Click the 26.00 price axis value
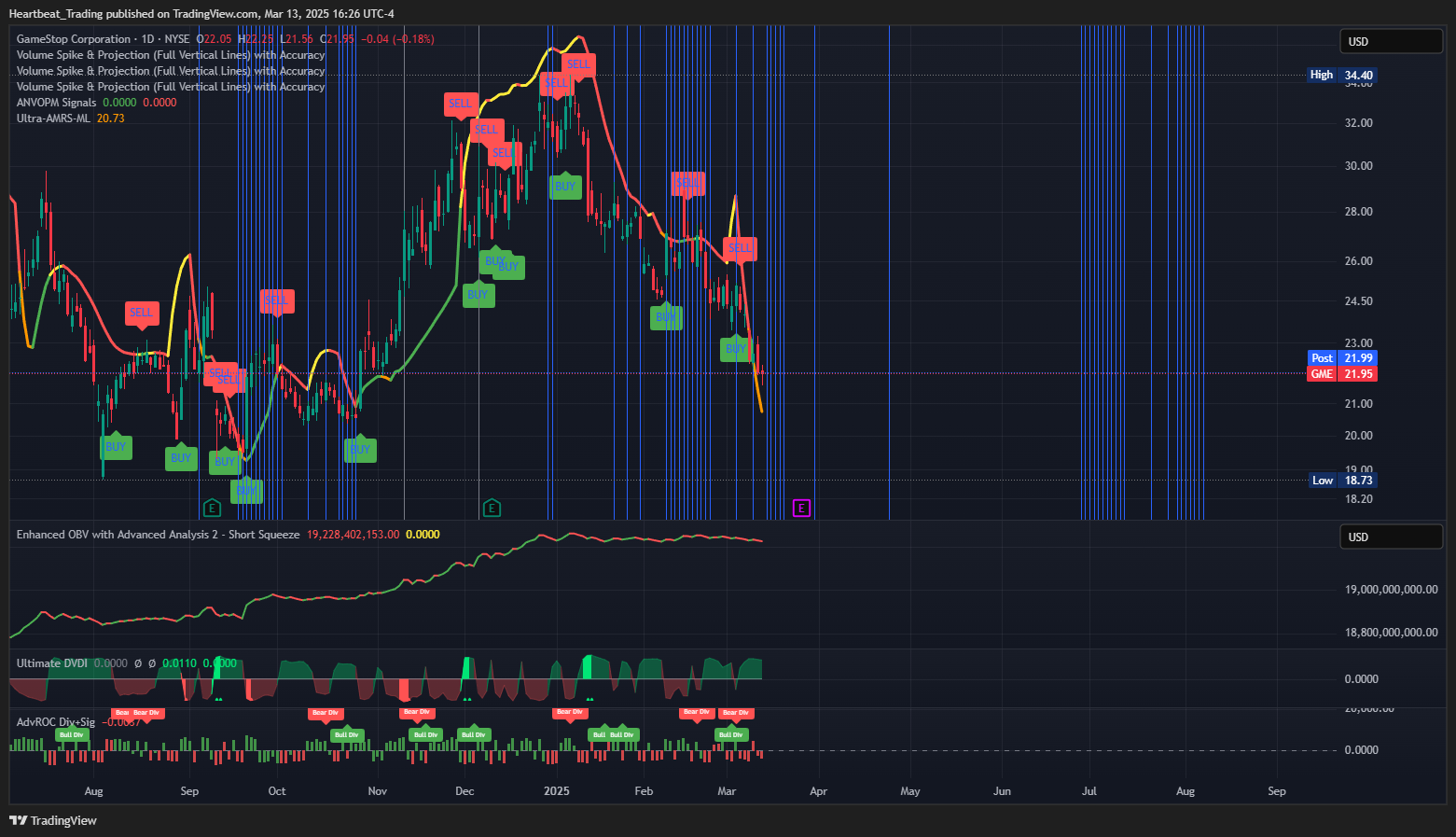Screen dimensions: 1456x837 1358,261
